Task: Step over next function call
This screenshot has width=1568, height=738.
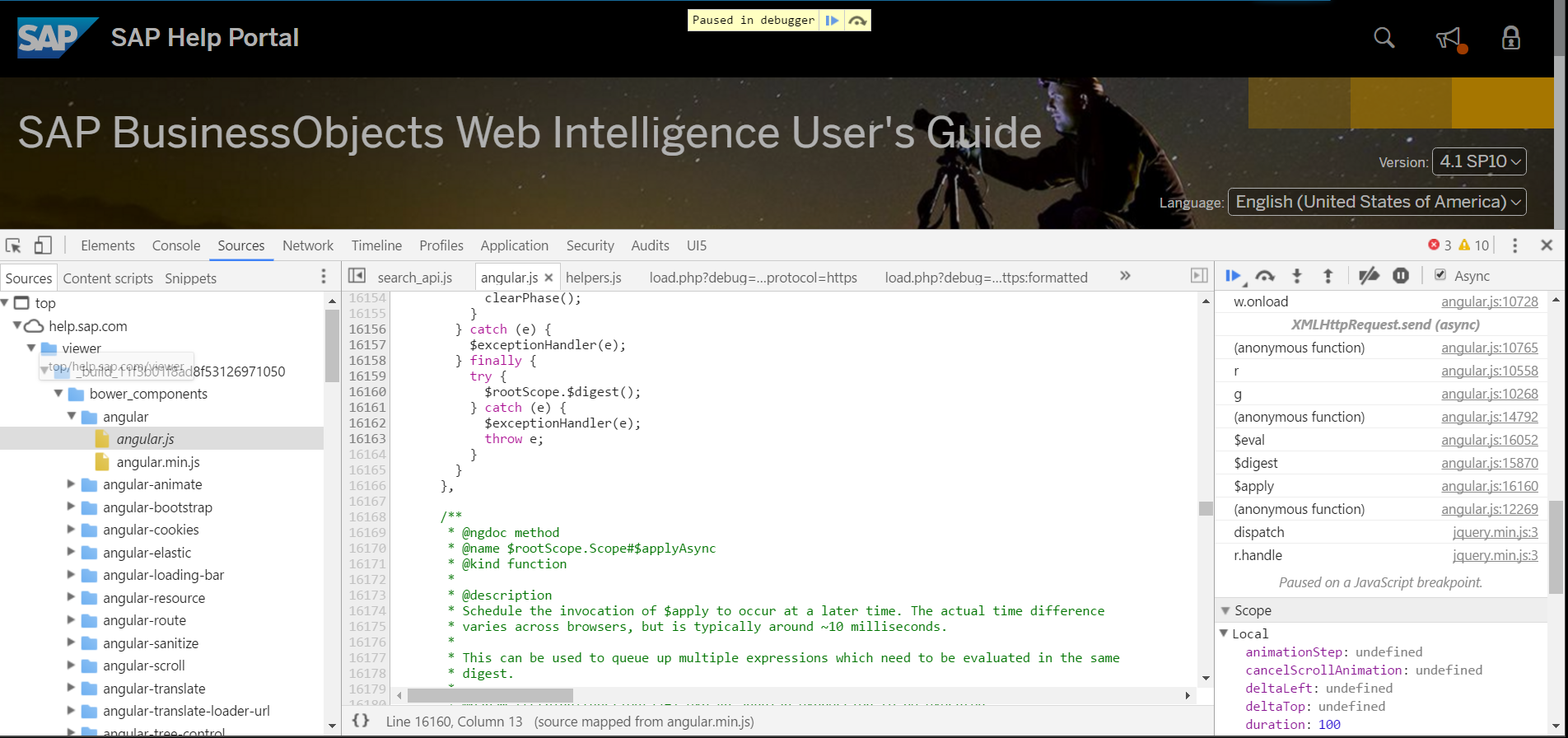Action: [1266, 276]
